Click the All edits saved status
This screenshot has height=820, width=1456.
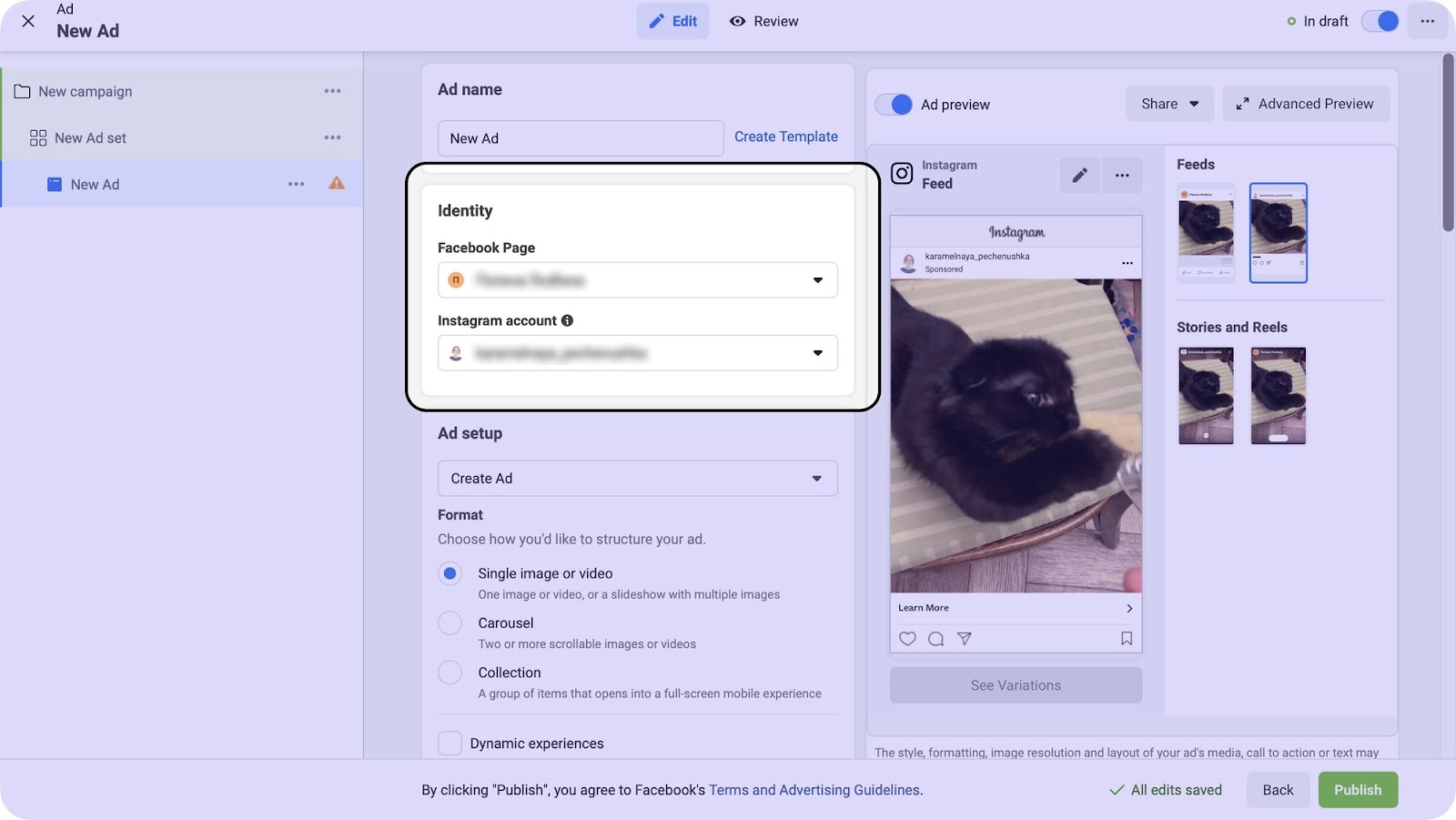1166,790
